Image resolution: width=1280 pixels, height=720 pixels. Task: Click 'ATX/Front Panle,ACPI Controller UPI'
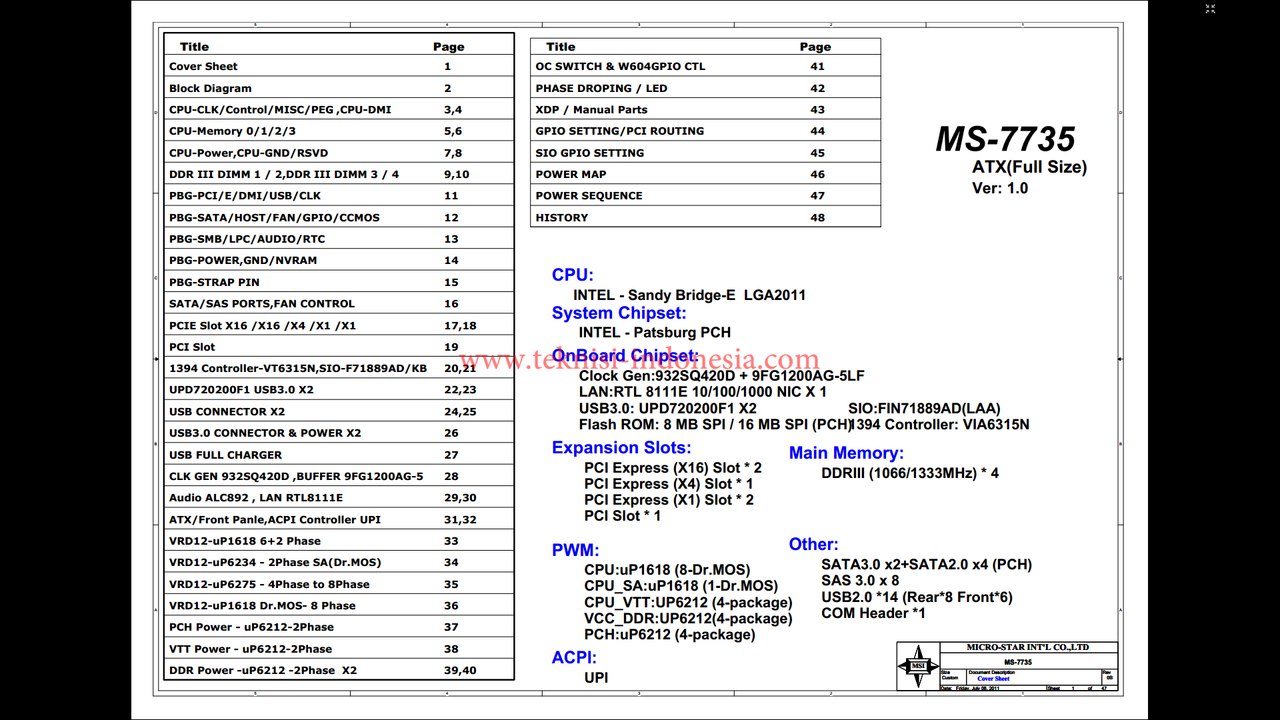click(x=339, y=519)
